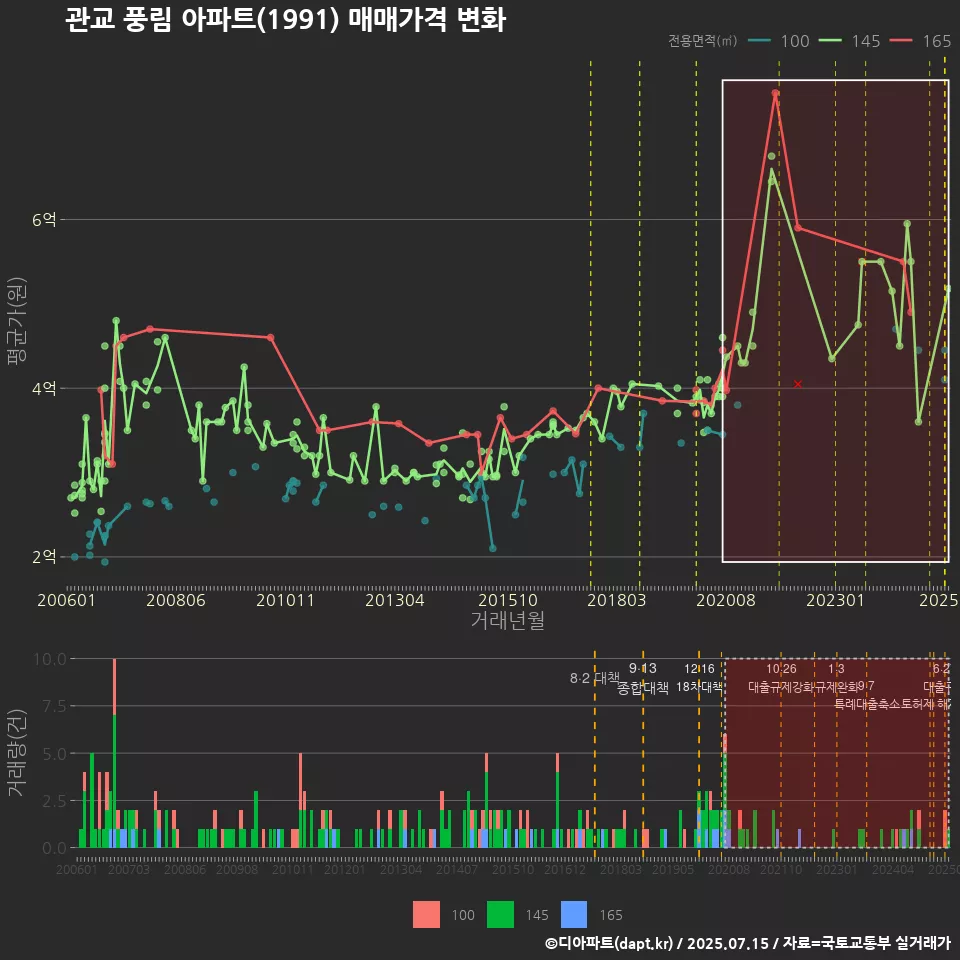Click the '0.0' volume axis label

click(54, 848)
